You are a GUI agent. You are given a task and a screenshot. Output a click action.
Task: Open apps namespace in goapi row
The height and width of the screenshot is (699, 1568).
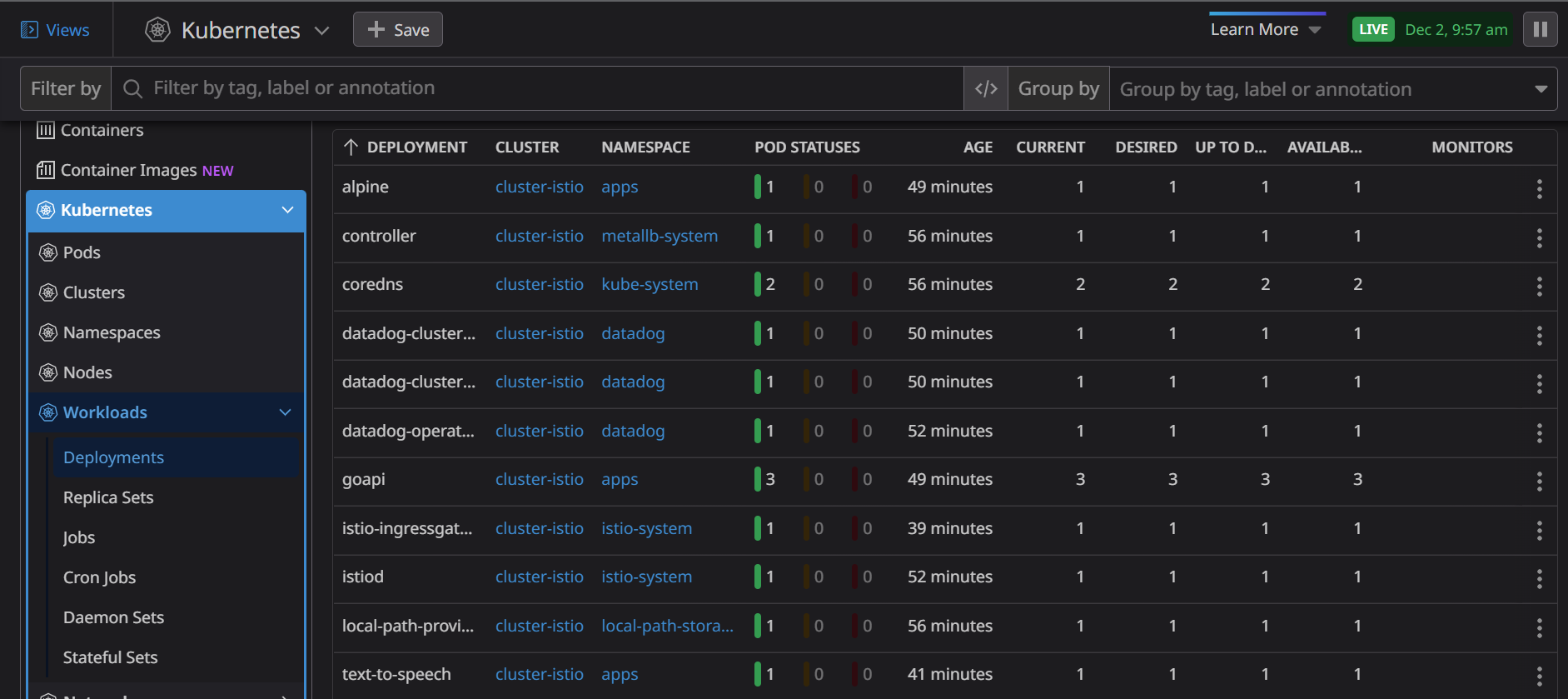tap(620, 479)
